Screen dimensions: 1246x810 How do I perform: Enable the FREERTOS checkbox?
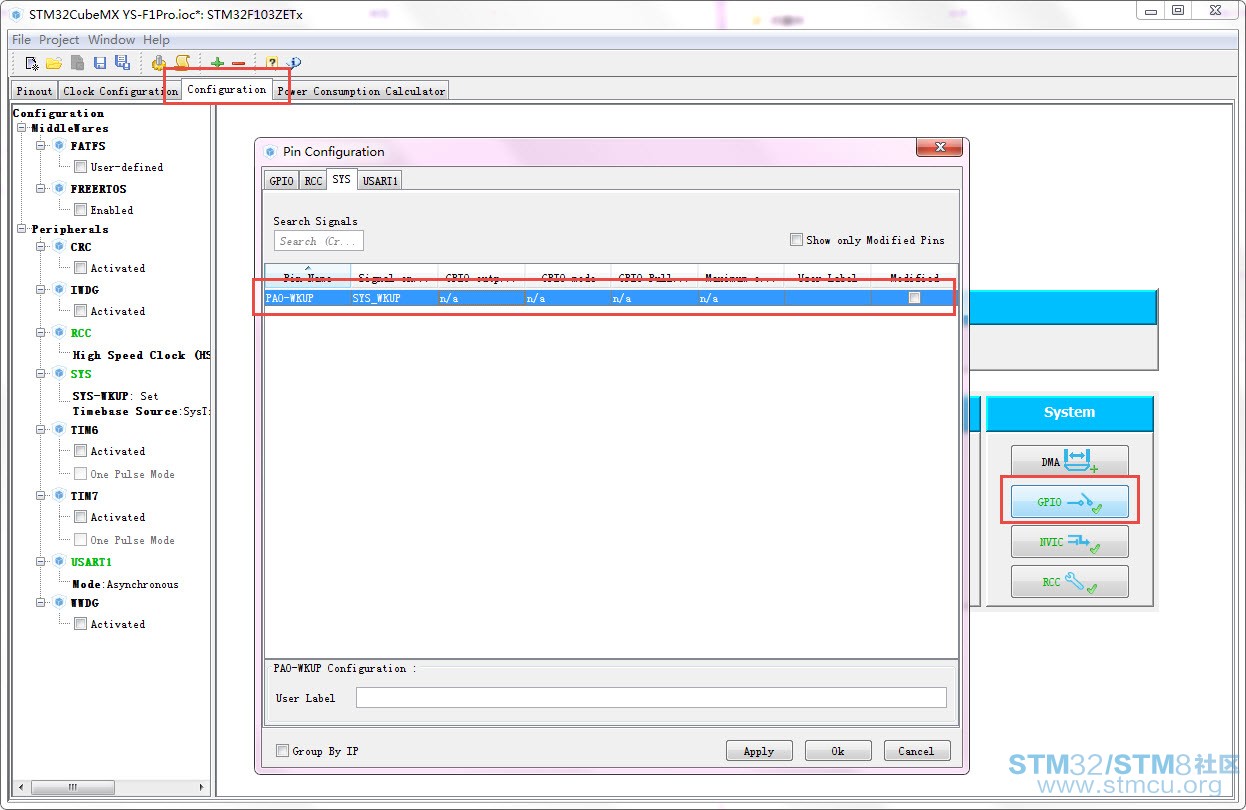pyautogui.click(x=80, y=210)
